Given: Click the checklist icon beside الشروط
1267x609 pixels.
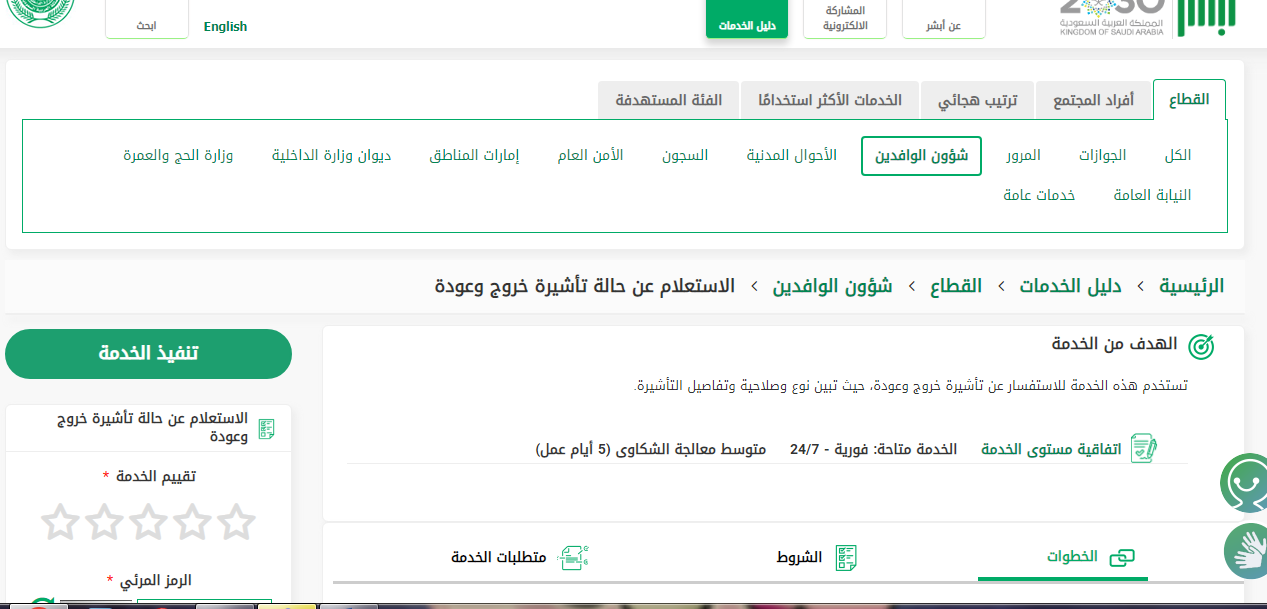Looking at the screenshot, I should point(846,557).
